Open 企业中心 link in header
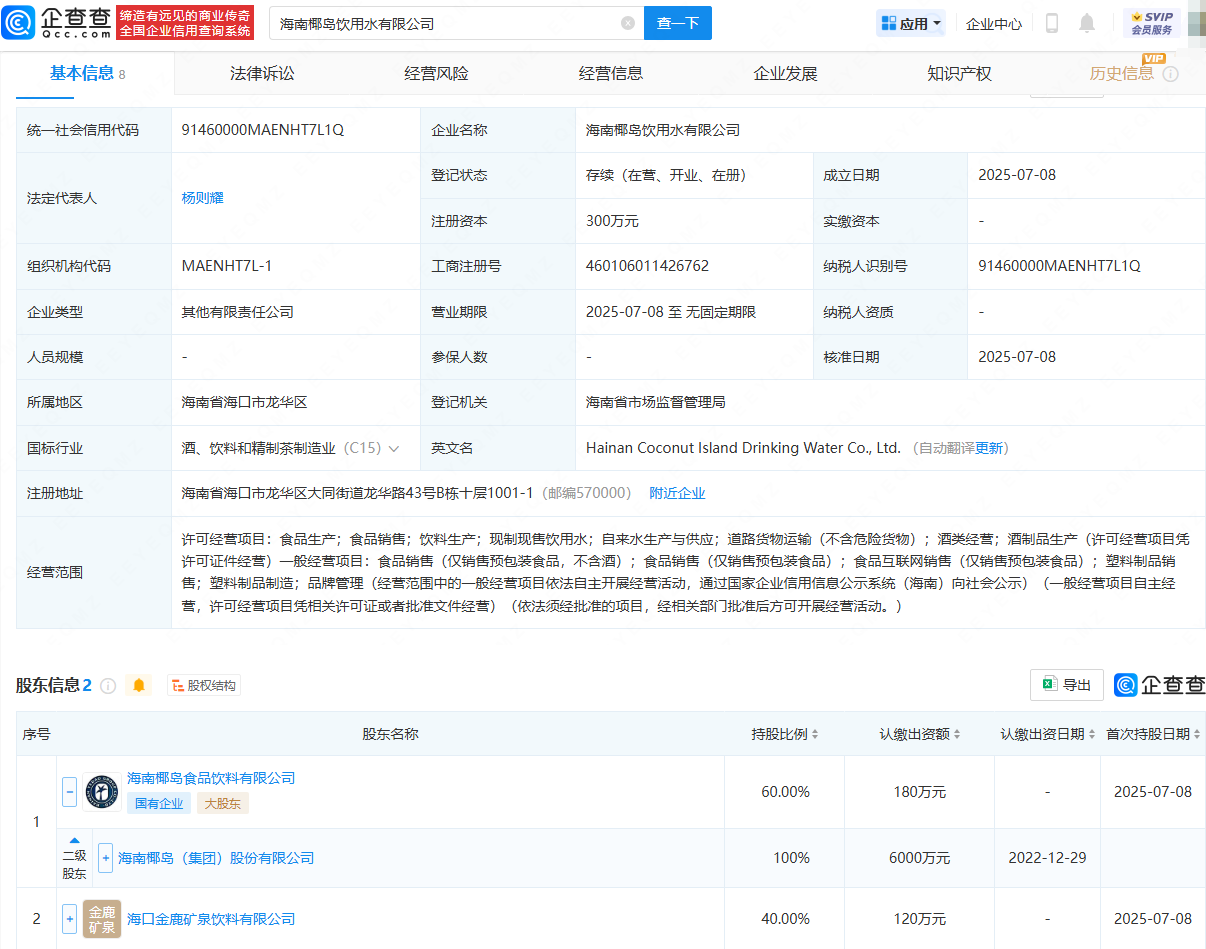1206x949 pixels. coord(994,23)
